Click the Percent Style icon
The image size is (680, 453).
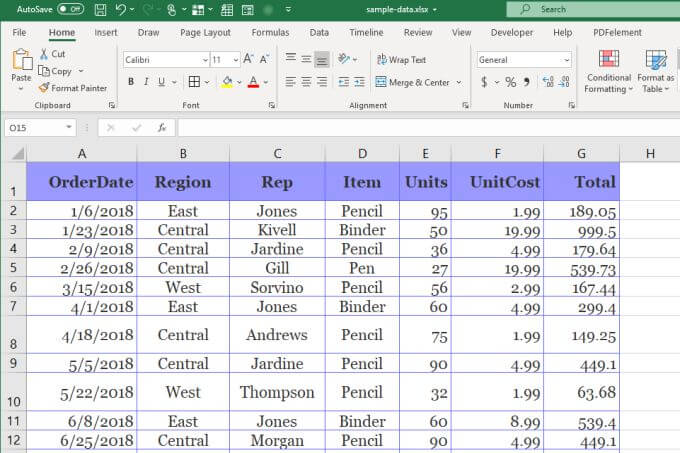coord(510,82)
